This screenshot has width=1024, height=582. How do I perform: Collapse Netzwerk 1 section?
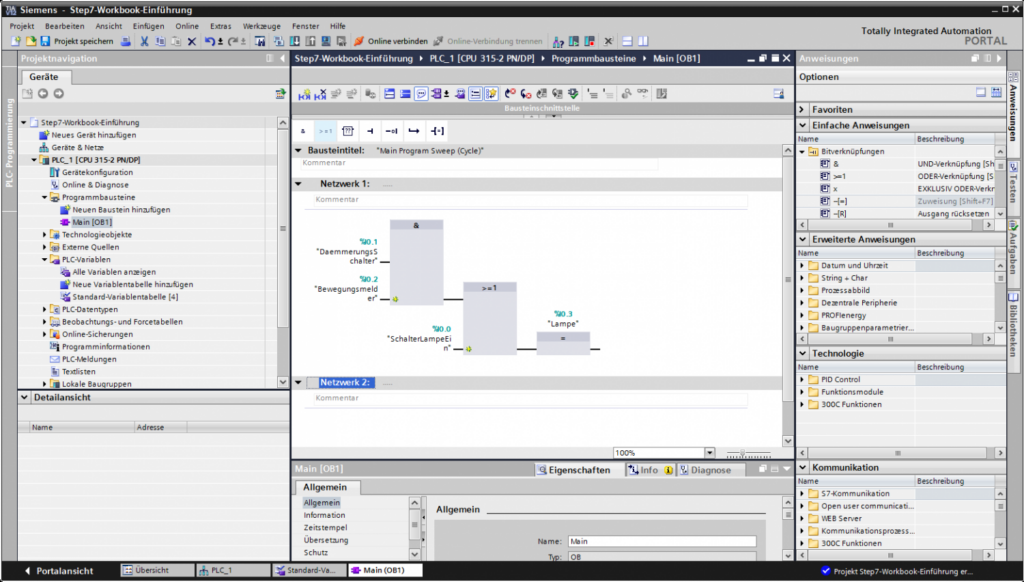298,184
